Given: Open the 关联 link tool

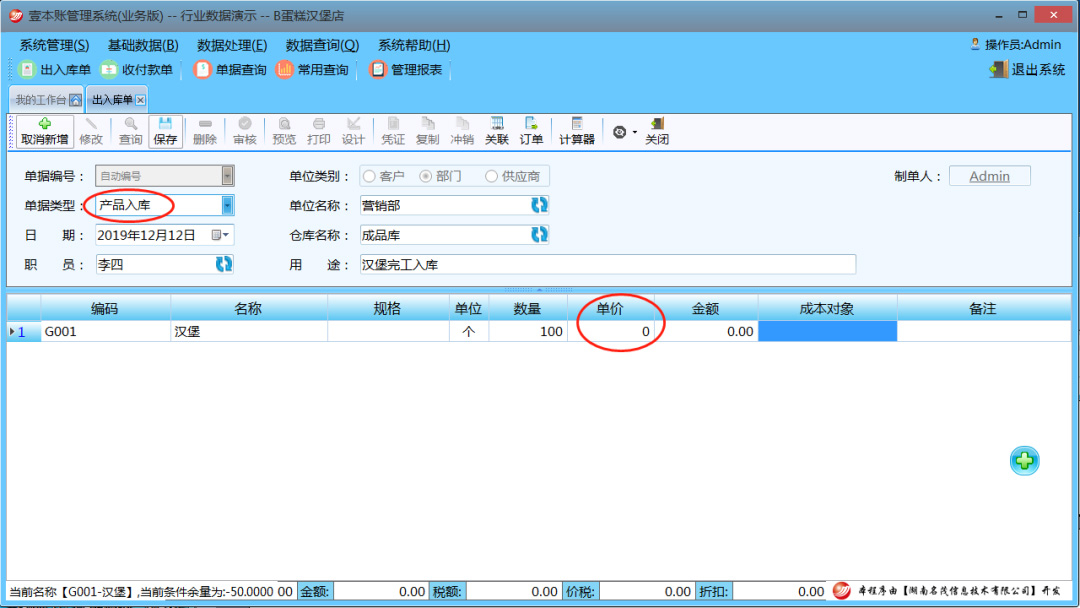Looking at the screenshot, I should pos(497,132).
